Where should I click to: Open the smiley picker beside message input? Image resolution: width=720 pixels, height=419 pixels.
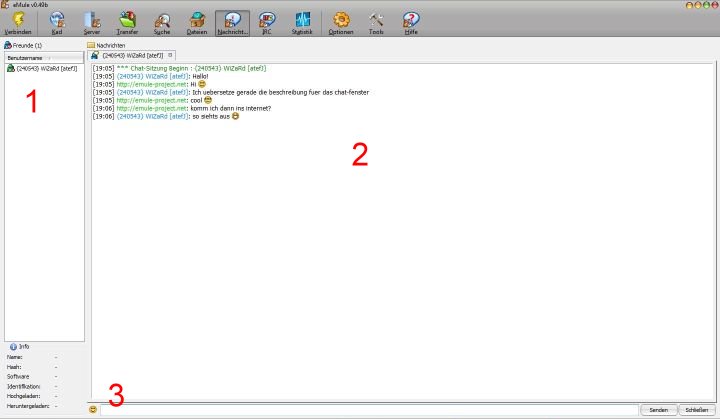click(93, 409)
